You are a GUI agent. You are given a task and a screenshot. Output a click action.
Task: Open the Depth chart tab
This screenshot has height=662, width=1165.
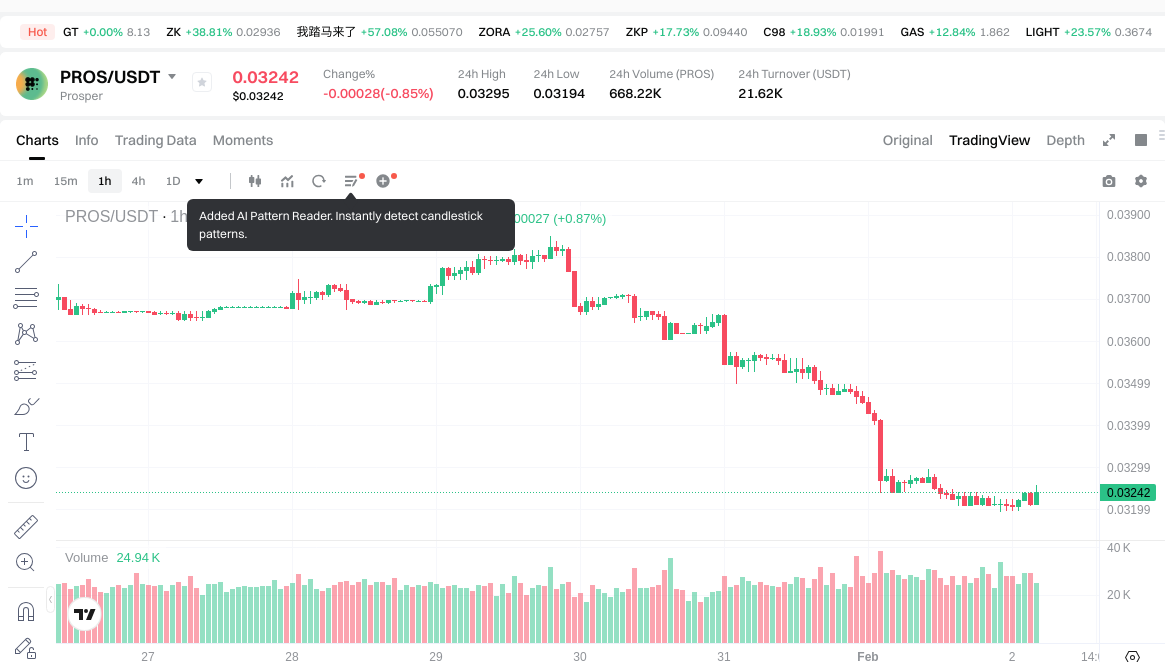tap(1065, 140)
